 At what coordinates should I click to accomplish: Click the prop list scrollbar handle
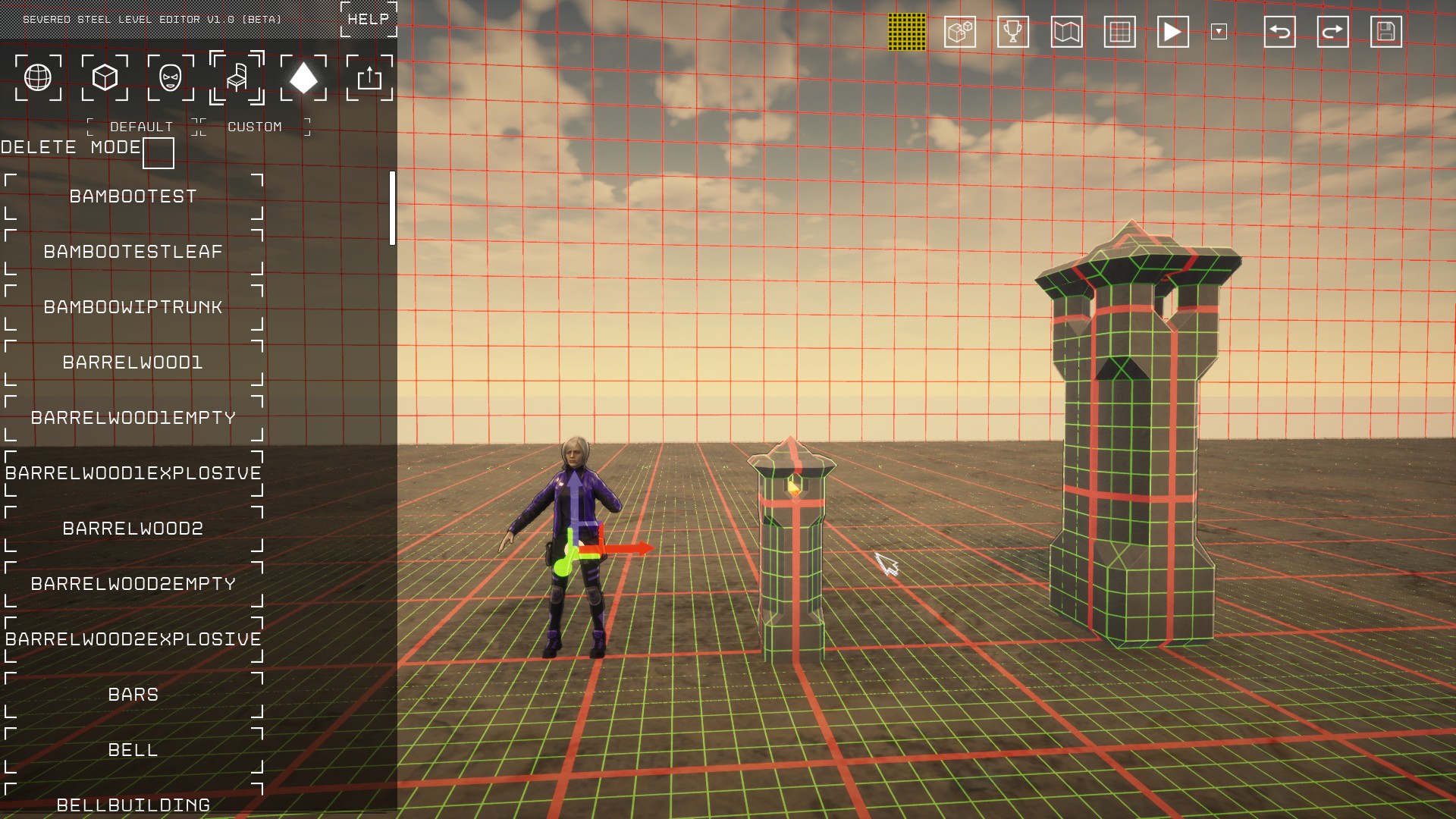click(392, 208)
